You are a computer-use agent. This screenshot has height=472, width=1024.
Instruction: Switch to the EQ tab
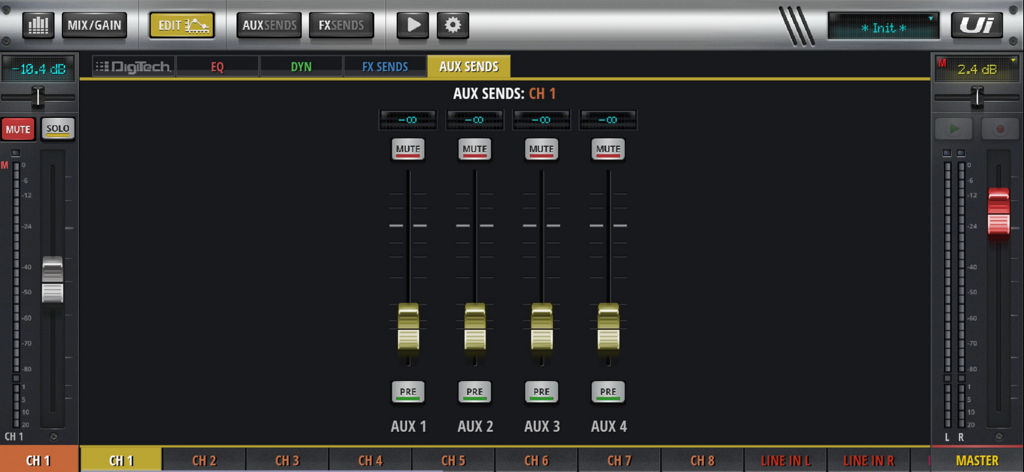coord(217,67)
